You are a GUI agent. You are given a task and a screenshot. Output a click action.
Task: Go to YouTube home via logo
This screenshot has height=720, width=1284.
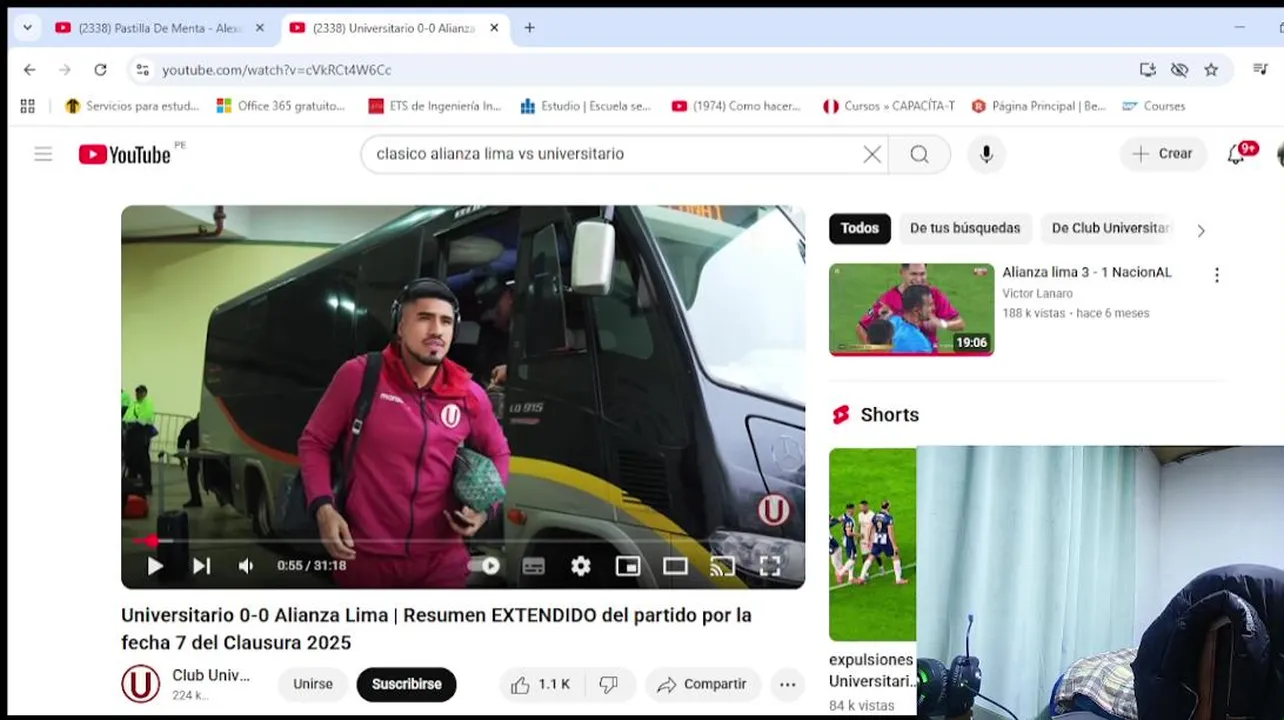[x=126, y=154]
